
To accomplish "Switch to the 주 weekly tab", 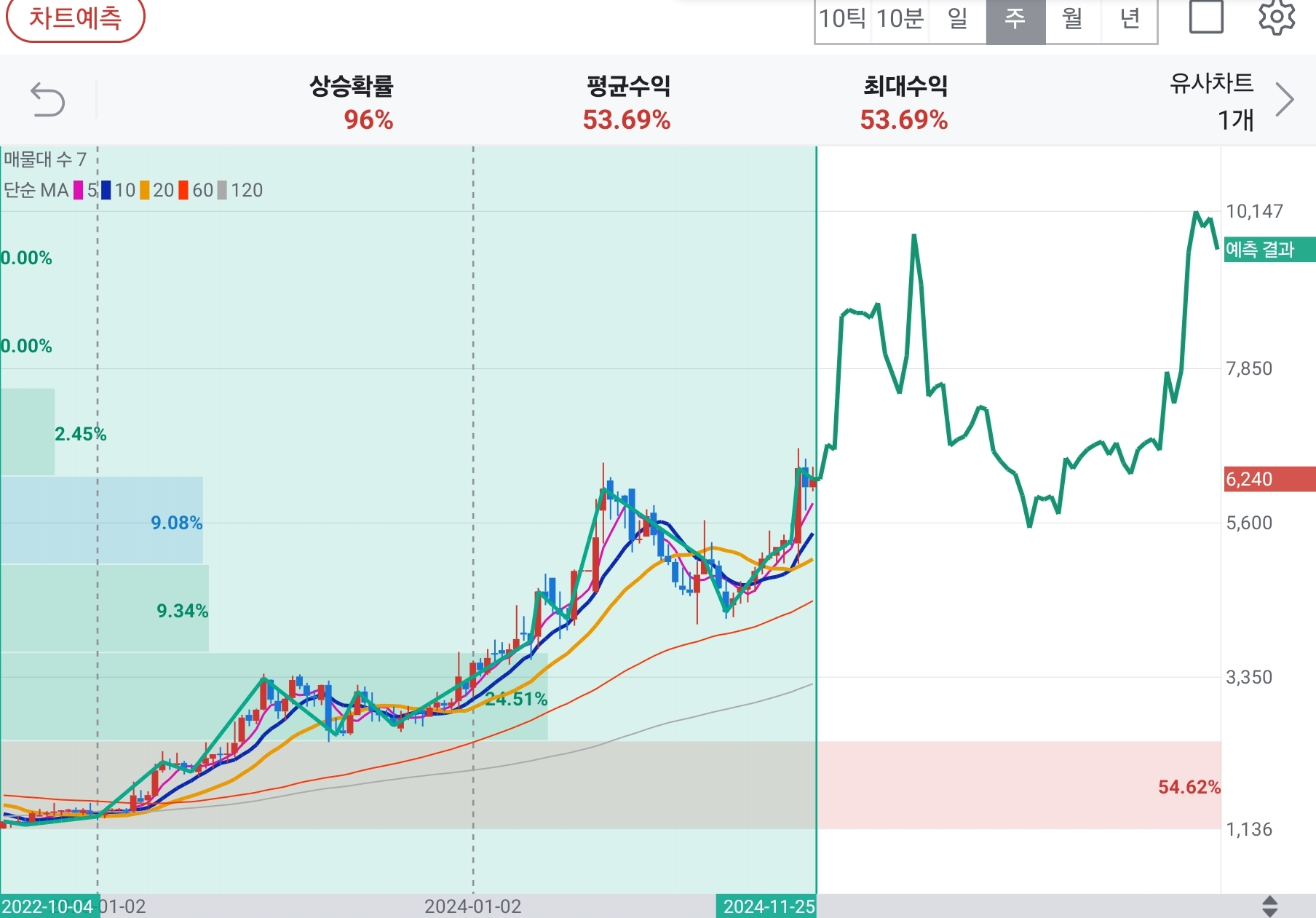I will [1015, 19].
